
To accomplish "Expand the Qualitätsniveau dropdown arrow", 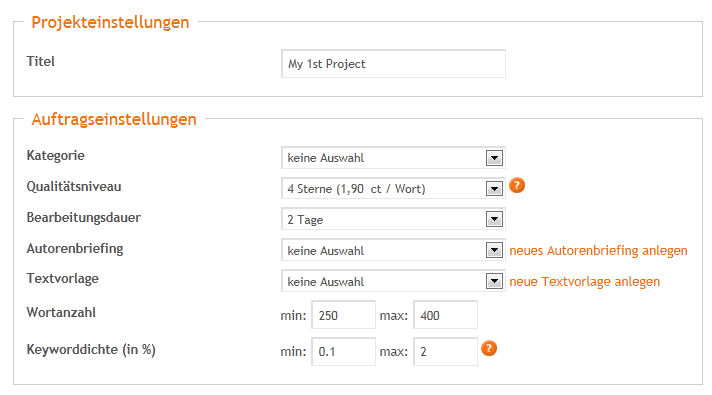I will point(494,188).
